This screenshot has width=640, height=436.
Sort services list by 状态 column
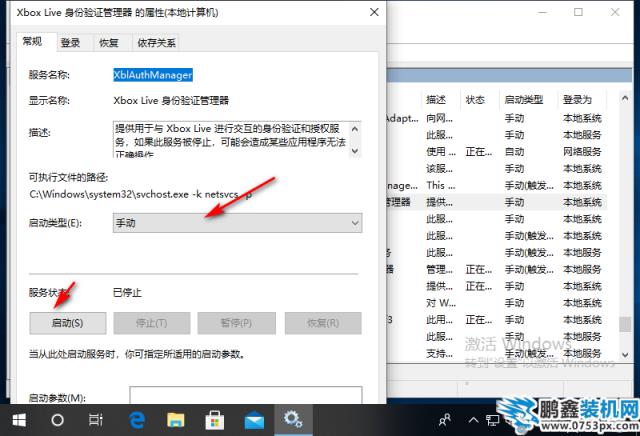click(480, 100)
